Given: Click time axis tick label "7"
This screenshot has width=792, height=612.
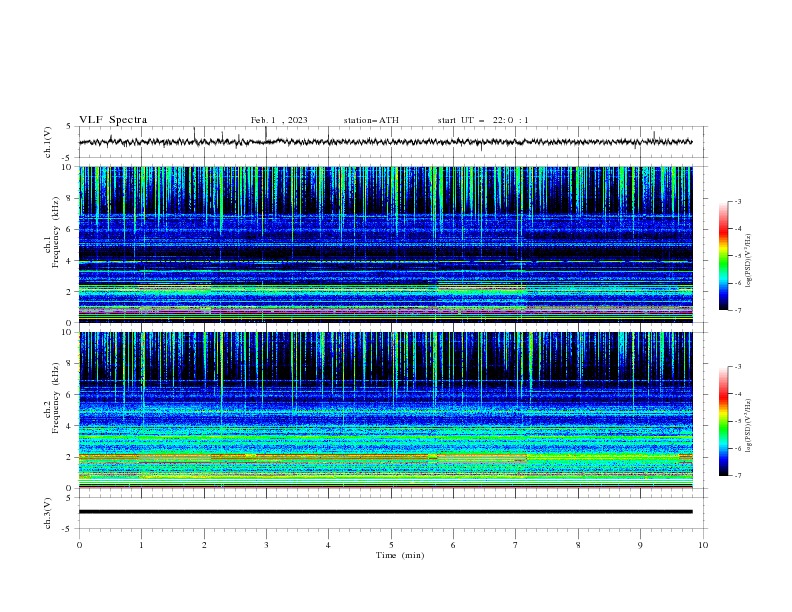Looking at the screenshot, I should coord(516,545).
